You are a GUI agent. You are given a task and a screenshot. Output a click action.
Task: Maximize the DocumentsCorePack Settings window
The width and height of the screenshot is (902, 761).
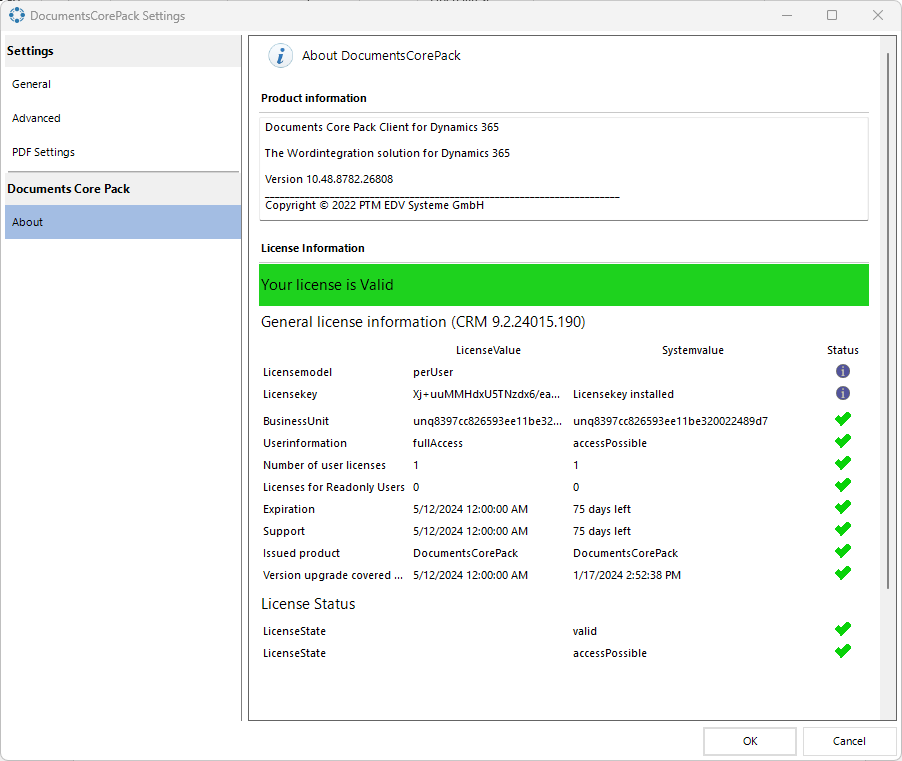click(832, 16)
